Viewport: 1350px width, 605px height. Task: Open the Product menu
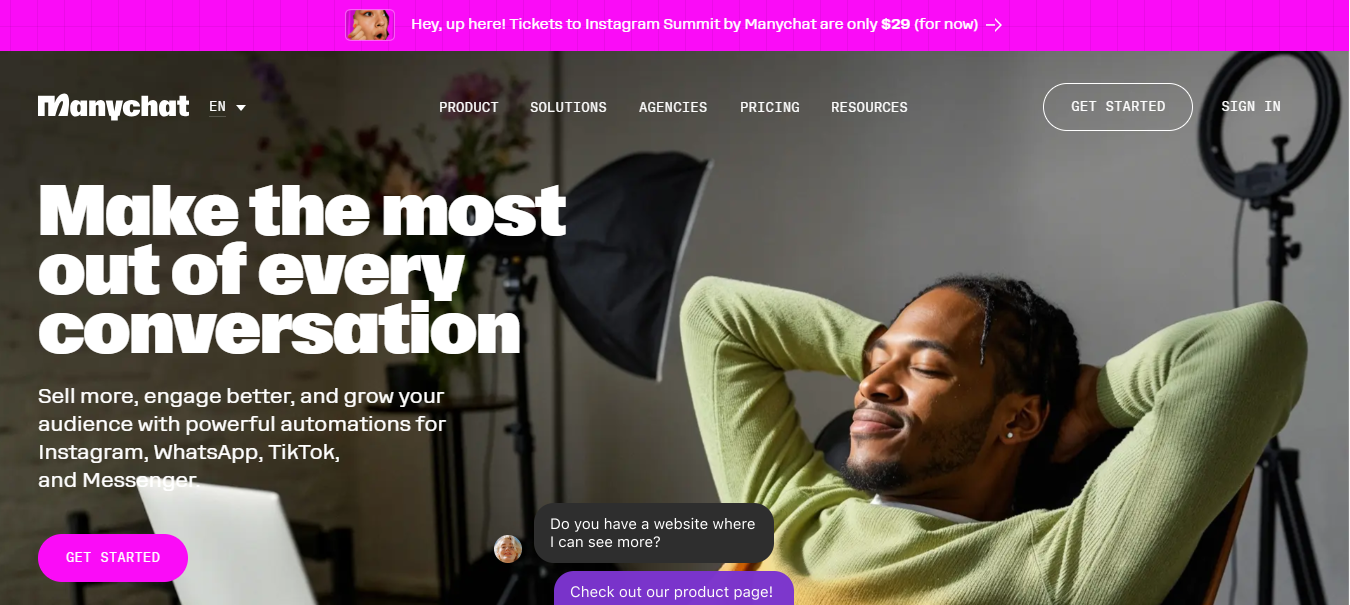tap(469, 107)
